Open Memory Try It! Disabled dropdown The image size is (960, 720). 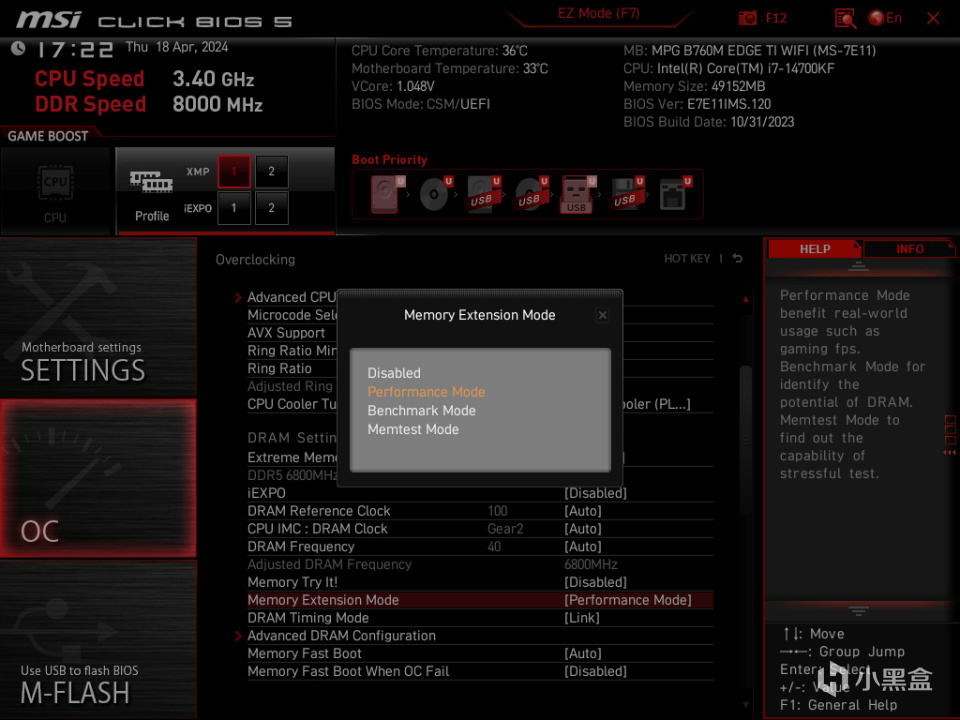595,582
